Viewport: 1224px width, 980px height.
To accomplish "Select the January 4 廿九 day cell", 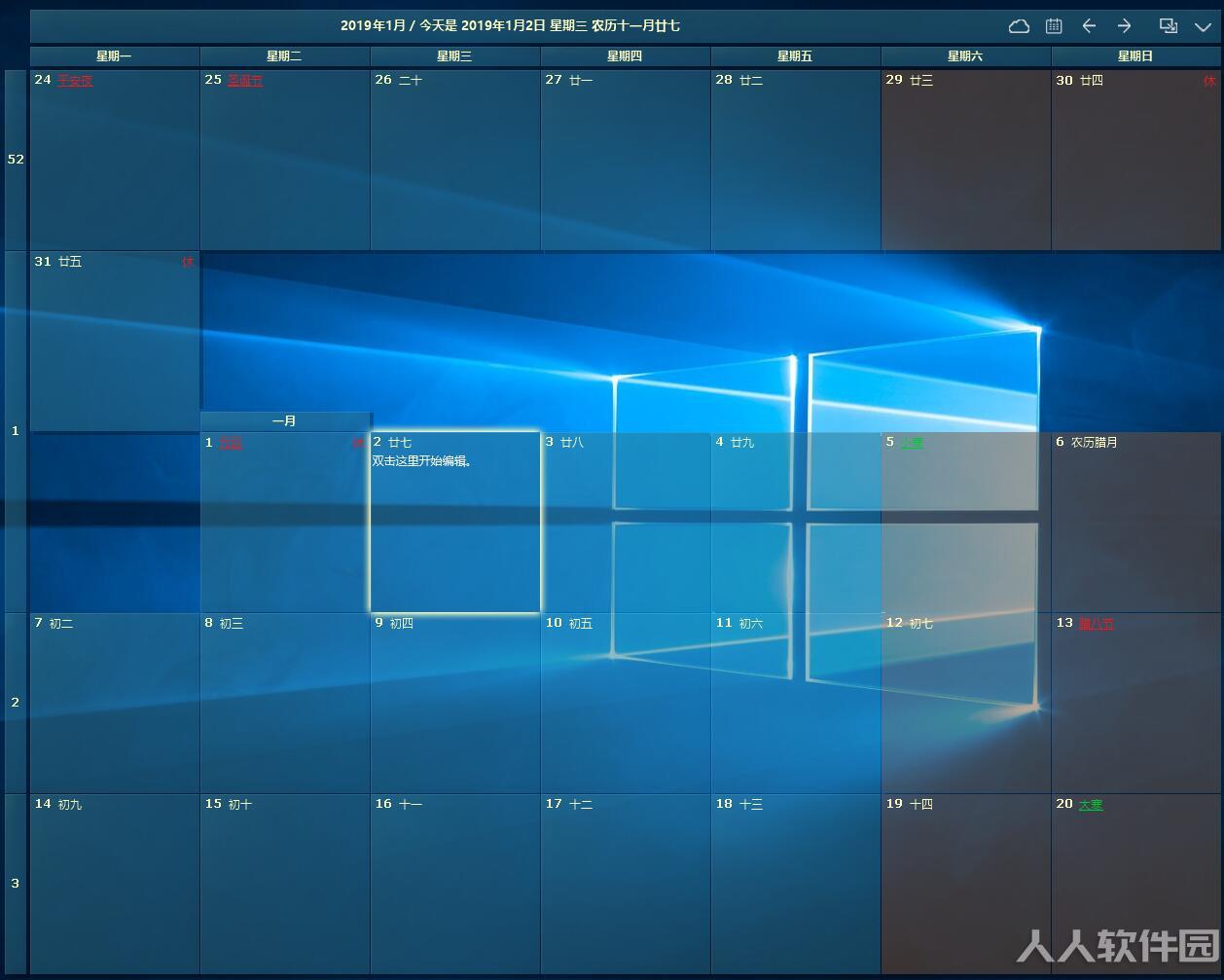I will [796, 522].
